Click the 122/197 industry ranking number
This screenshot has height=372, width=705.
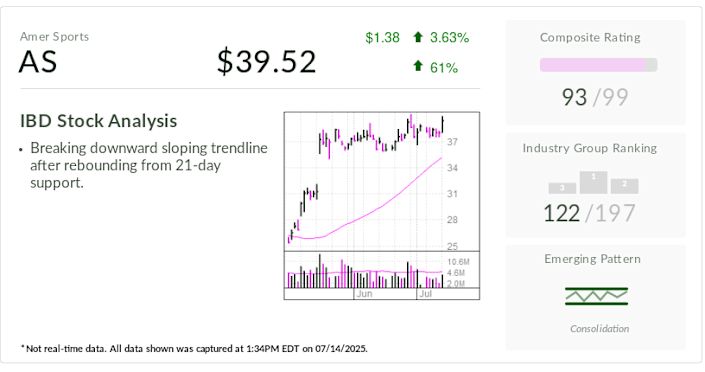click(589, 213)
